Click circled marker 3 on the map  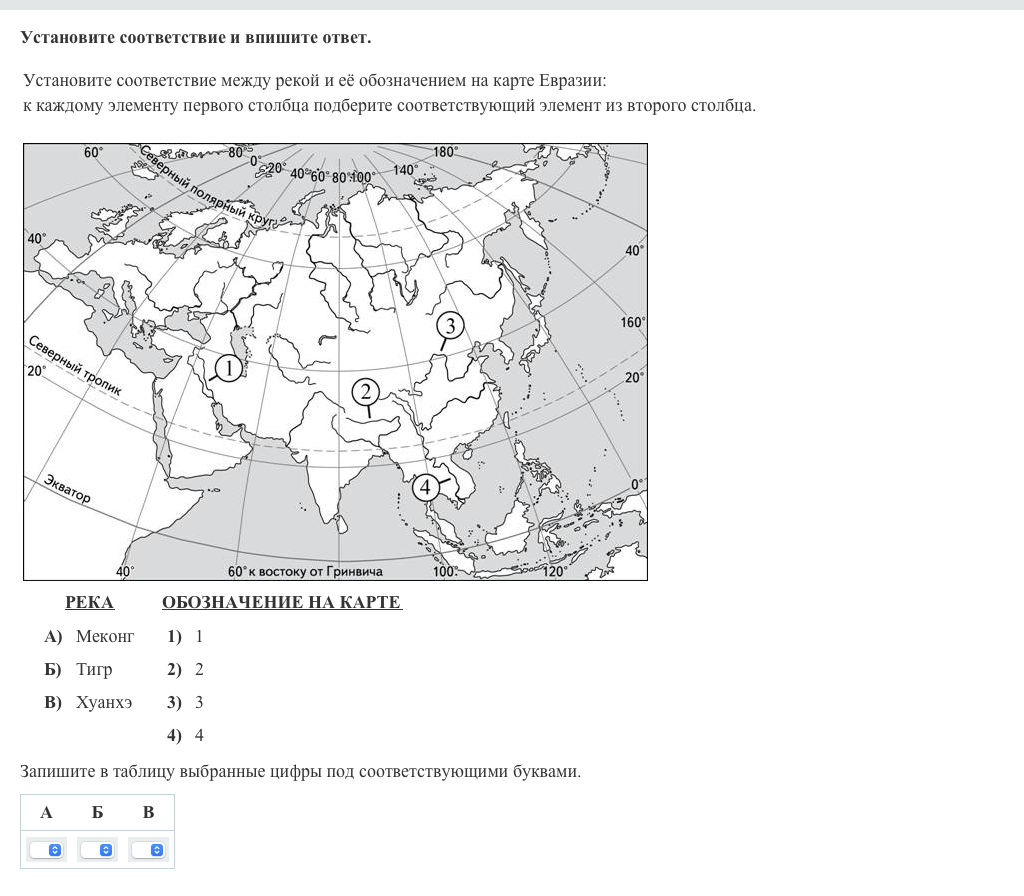[x=450, y=326]
